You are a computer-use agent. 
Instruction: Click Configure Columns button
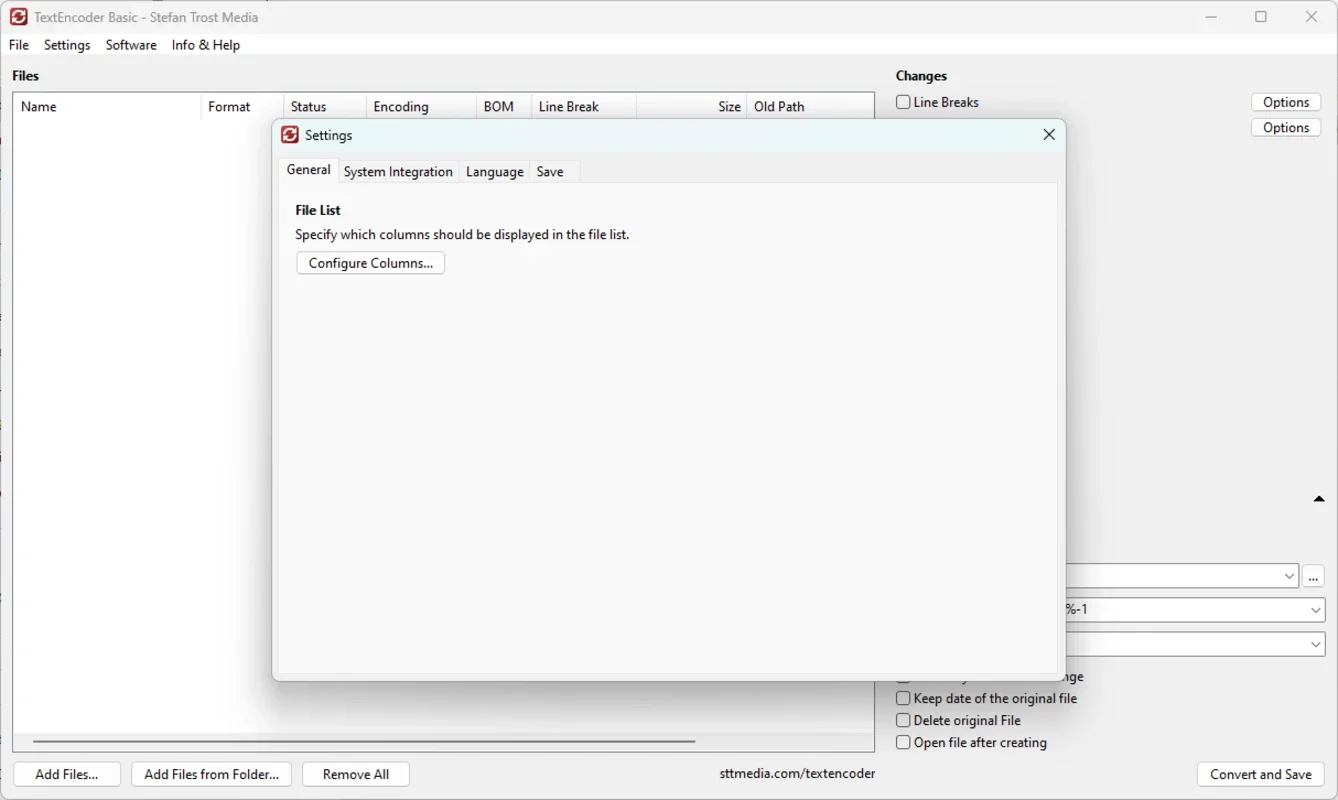click(x=371, y=263)
